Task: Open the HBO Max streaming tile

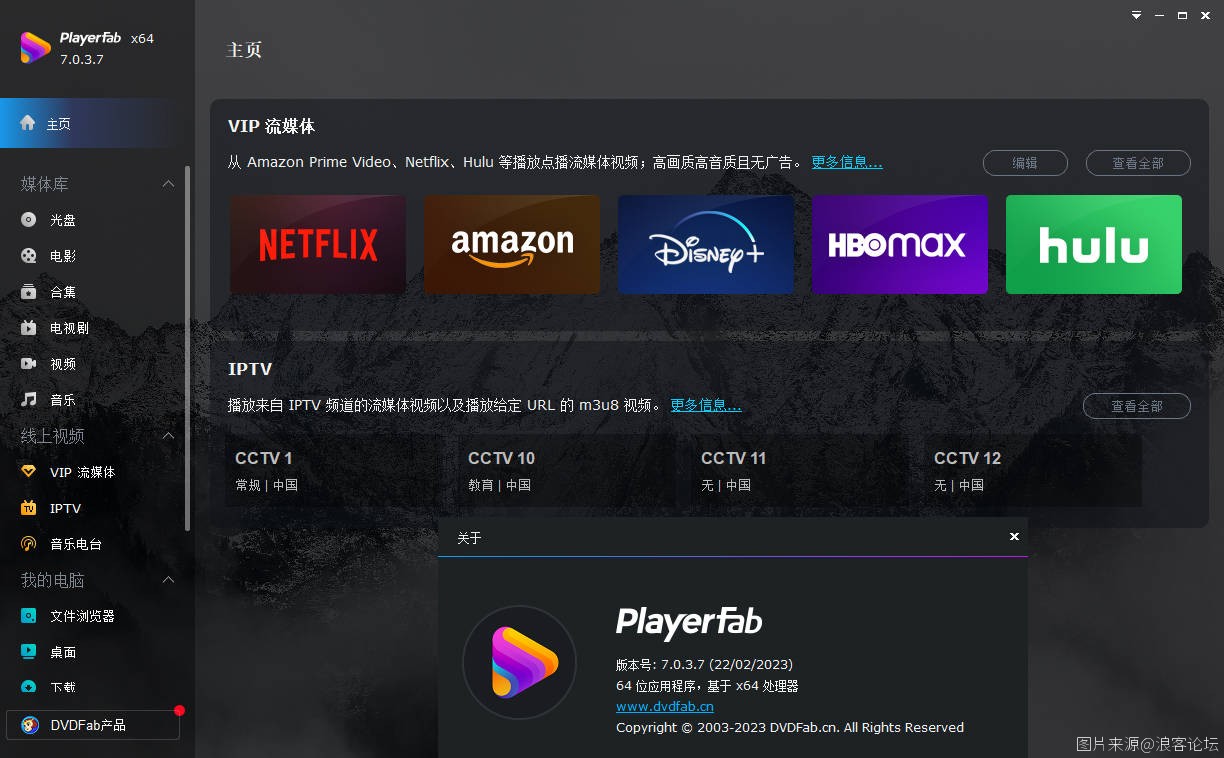Action: (x=900, y=244)
